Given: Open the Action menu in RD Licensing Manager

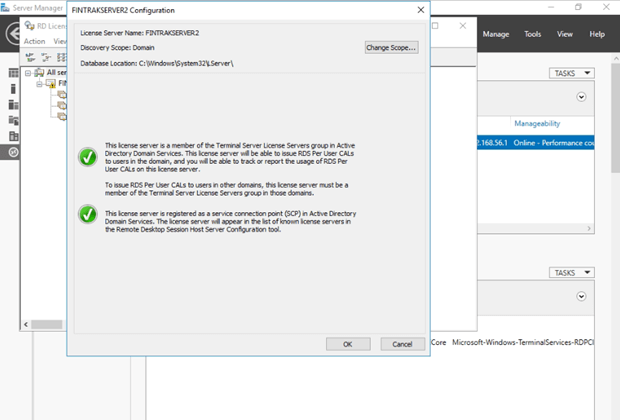Looking at the screenshot, I should [x=34, y=41].
